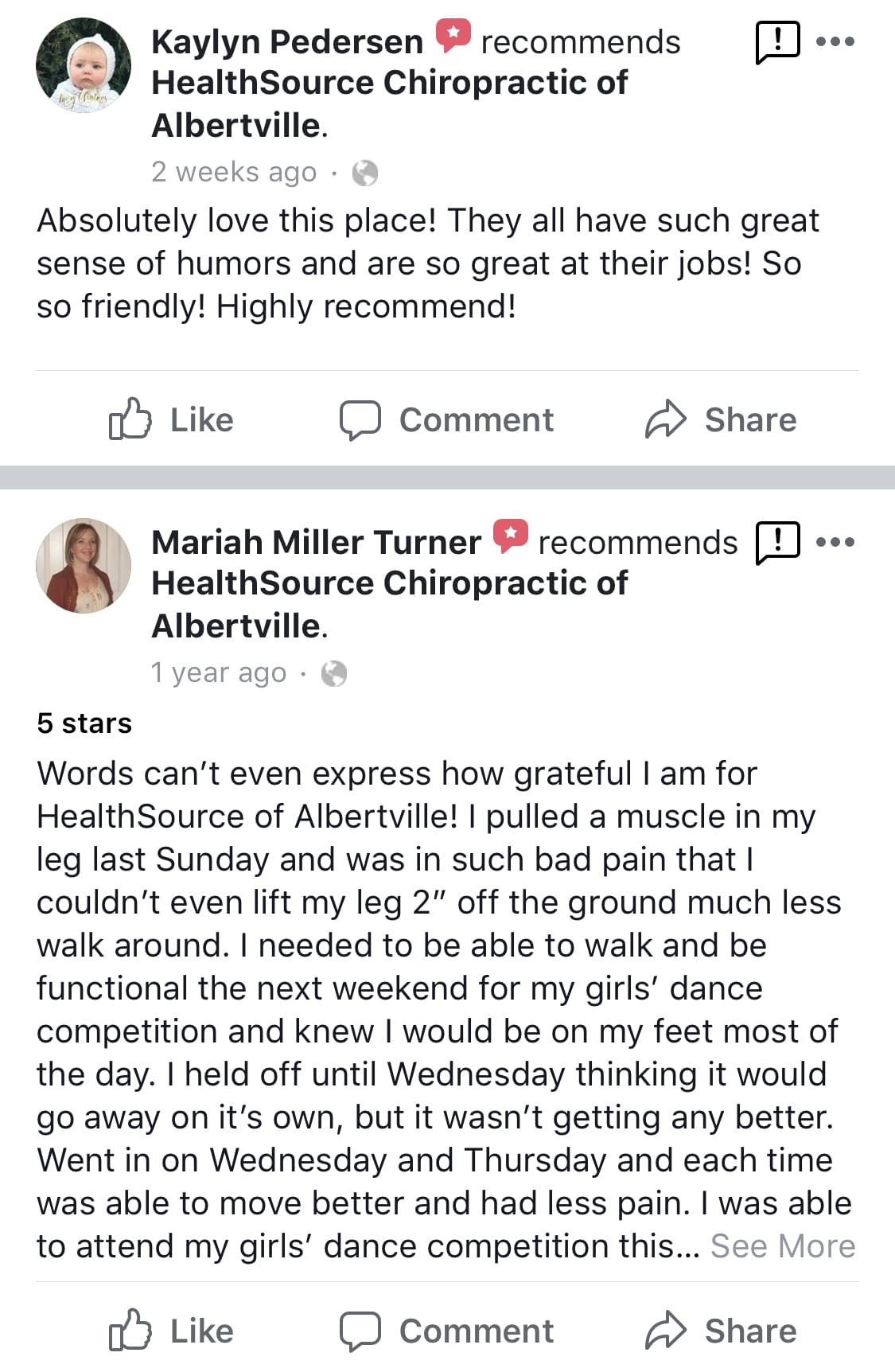The height and width of the screenshot is (1372, 895).
Task: Open report icon on Mariah Miller Turner's review
Action: (x=776, y=542)
